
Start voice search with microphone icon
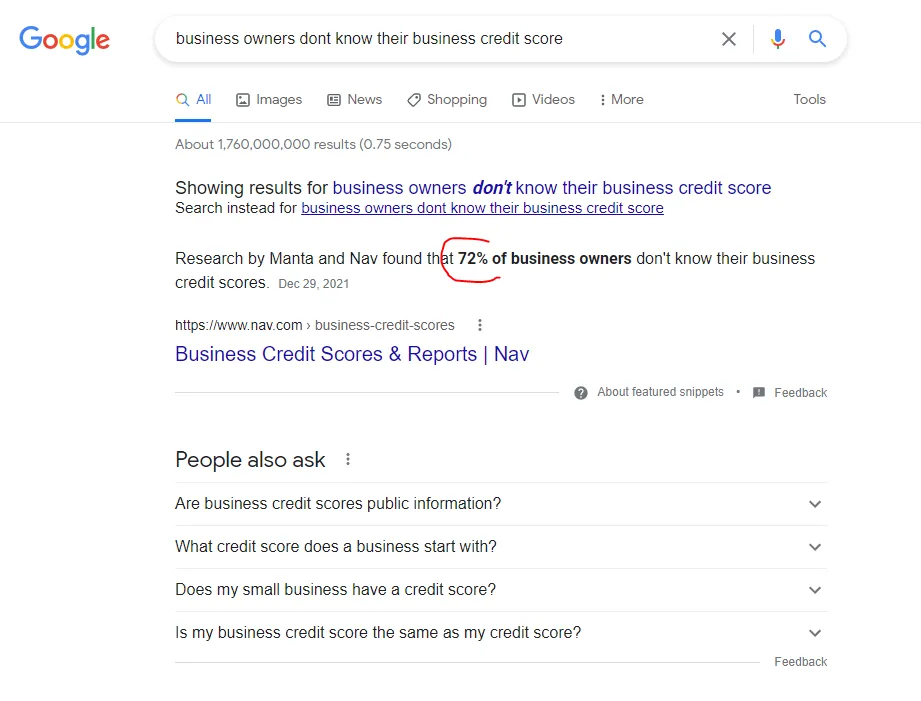point(777,39)
